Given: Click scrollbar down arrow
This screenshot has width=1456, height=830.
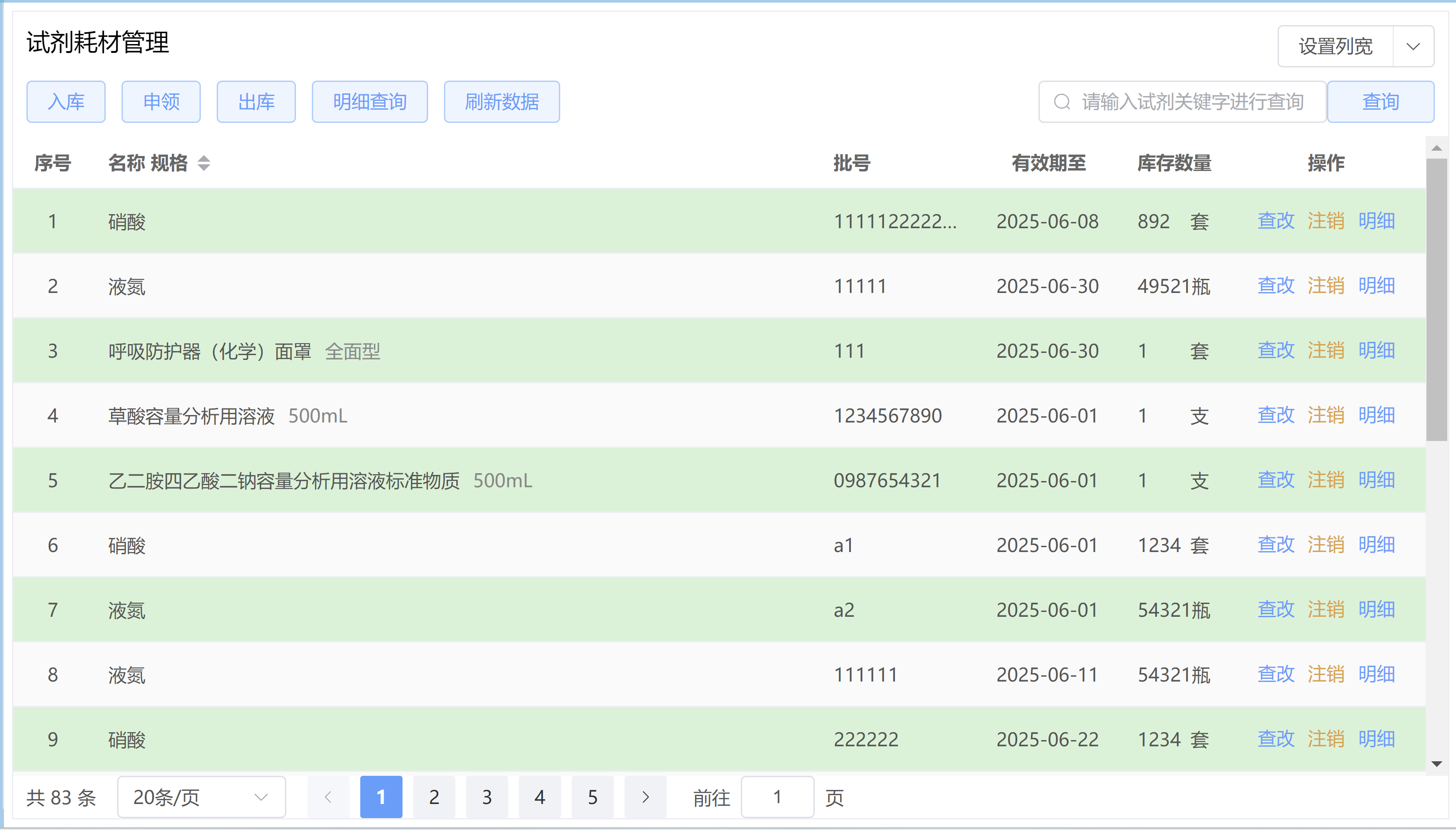Looking at the screenshot, I should 1436,764.
